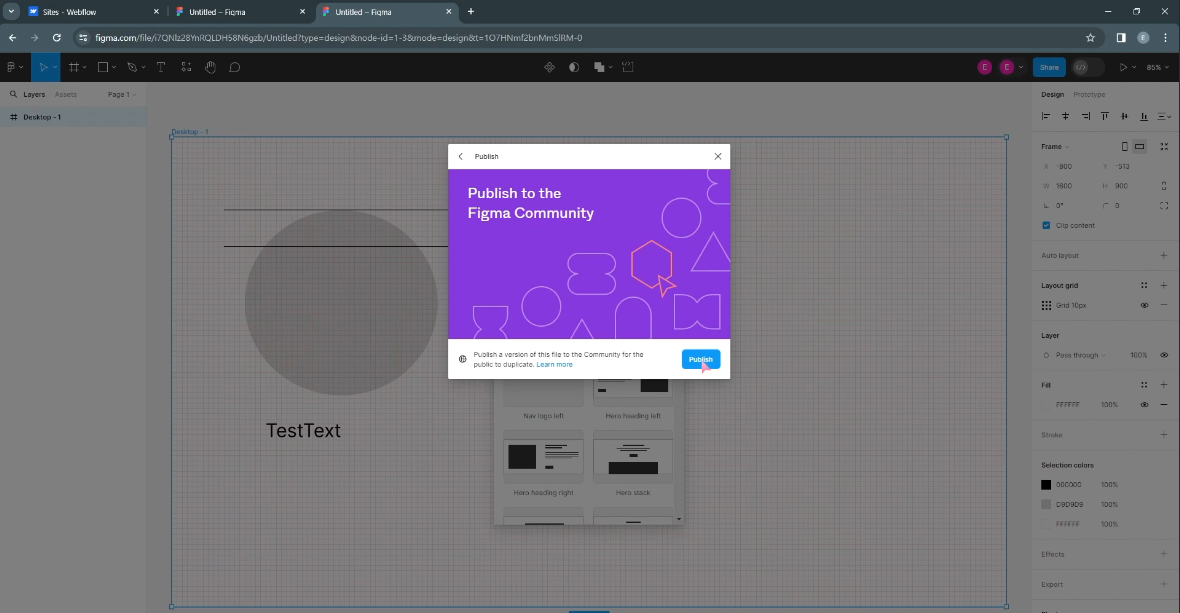Click the Publish button
The width and height of the screenshot is (1180, 613).
coord(701,360)
